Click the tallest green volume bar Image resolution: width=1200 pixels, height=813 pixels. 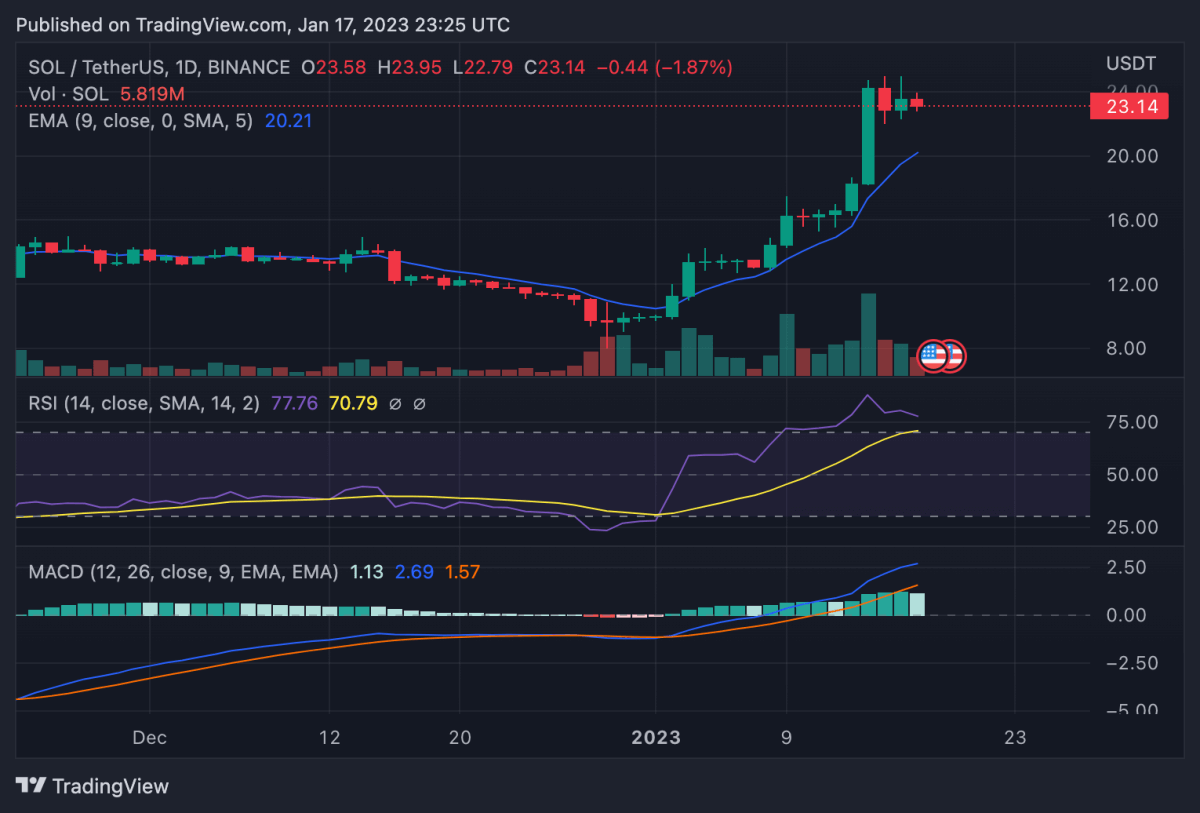click(x=868, y=334)
